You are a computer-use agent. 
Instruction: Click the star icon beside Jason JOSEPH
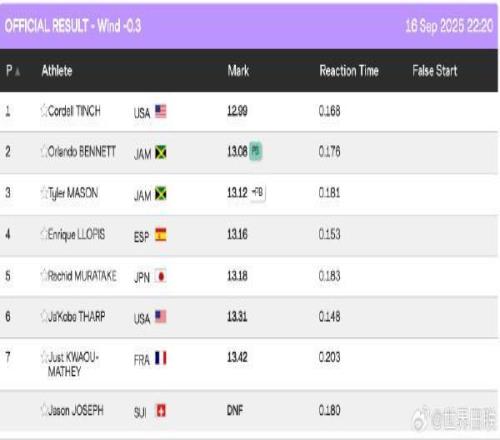[44, 410]
